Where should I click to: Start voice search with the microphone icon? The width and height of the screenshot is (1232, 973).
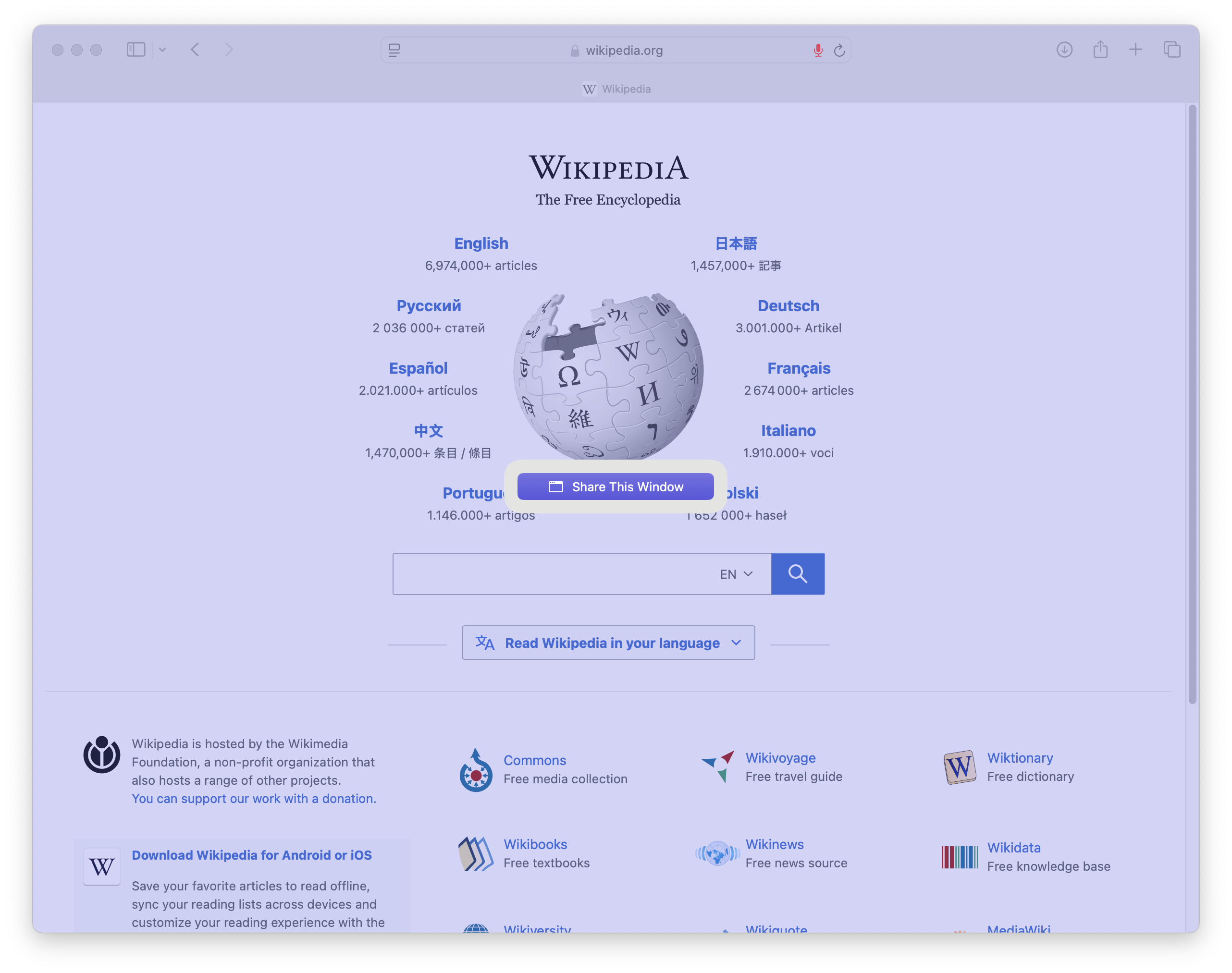818,50
